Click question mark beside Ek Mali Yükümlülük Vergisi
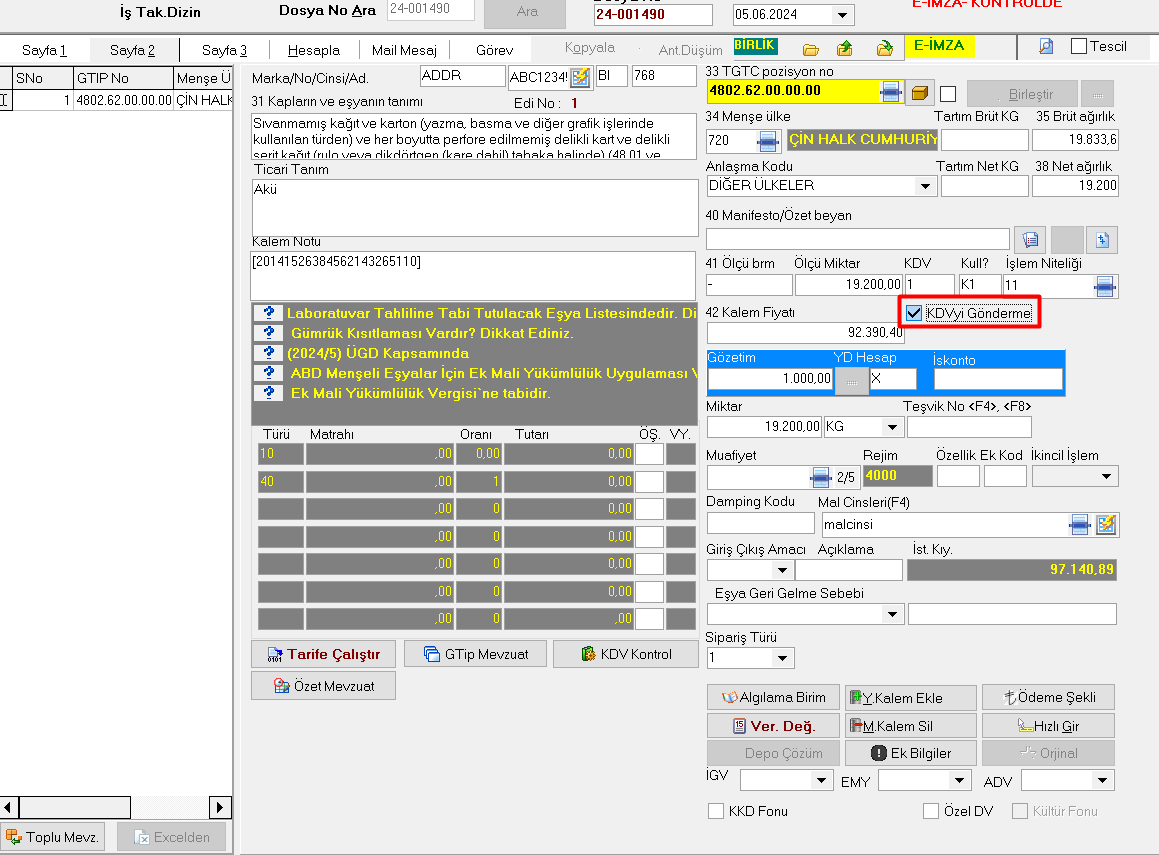The image size is (1159, 855). coord(269,392)
